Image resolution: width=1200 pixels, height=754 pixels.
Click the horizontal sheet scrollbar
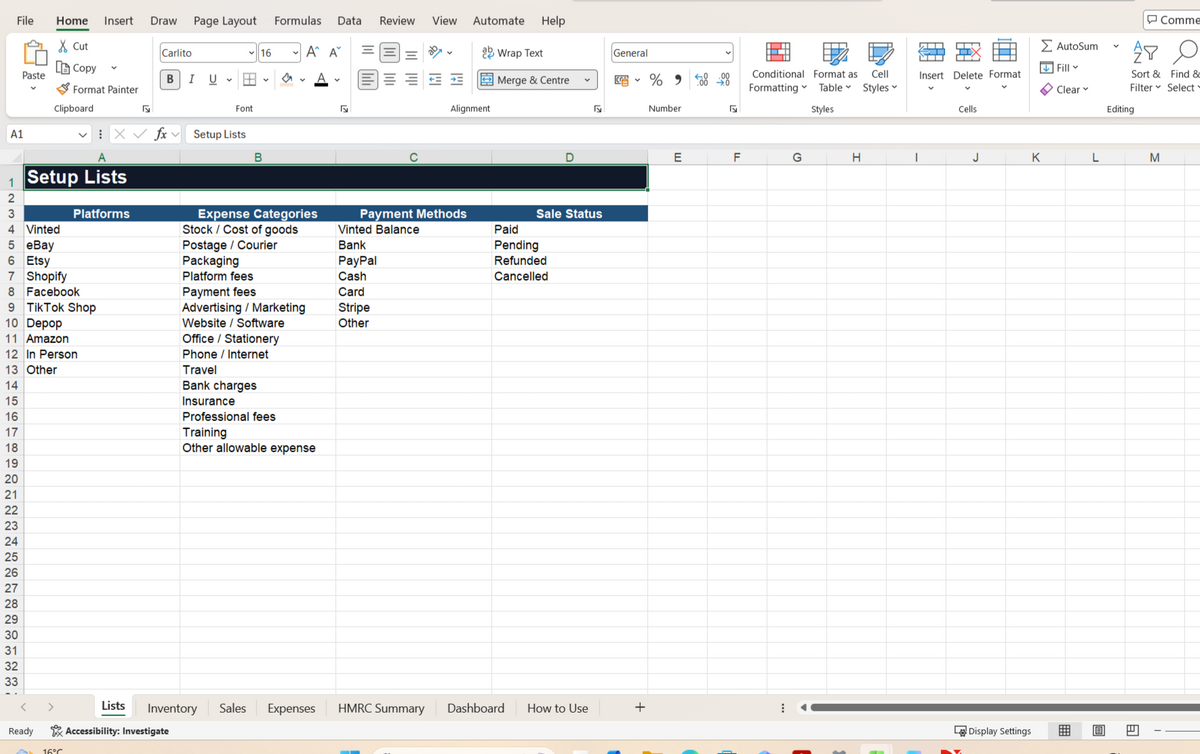coord(1003,708)
